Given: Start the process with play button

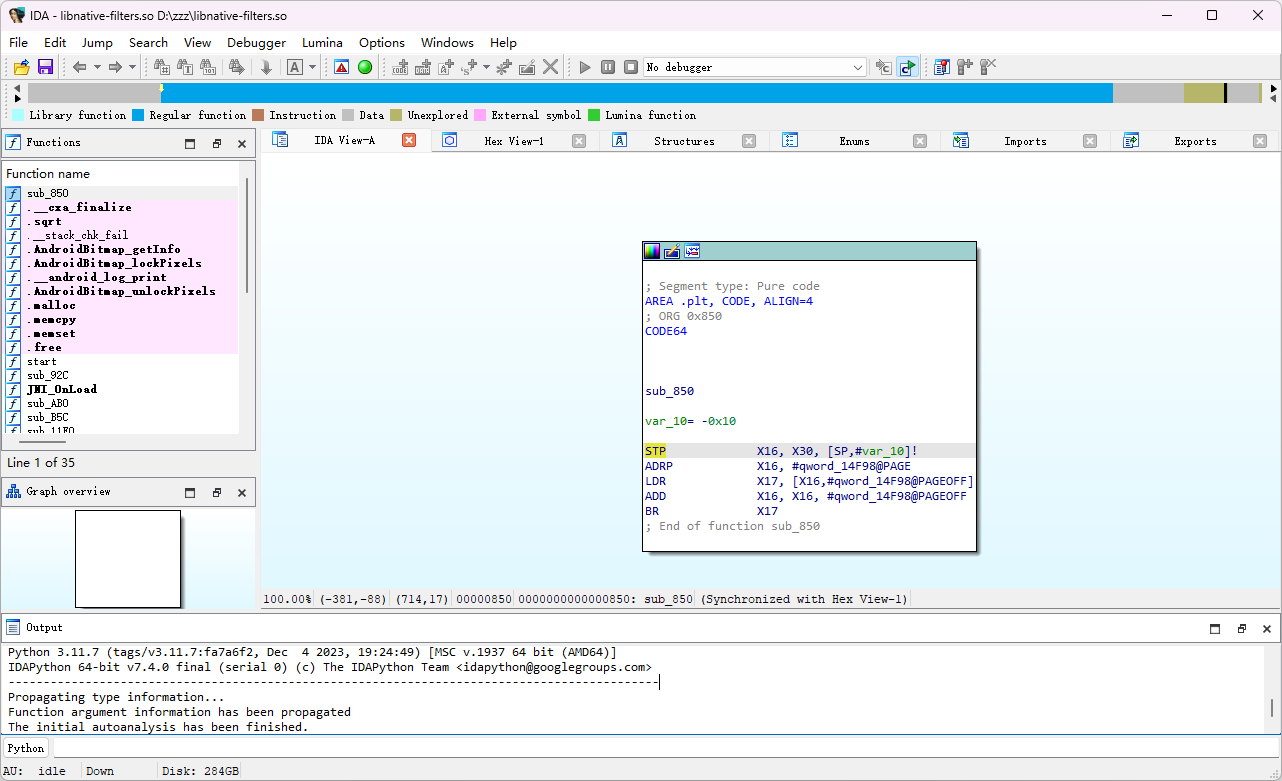Looking at the screenshot, I should 585,67.
